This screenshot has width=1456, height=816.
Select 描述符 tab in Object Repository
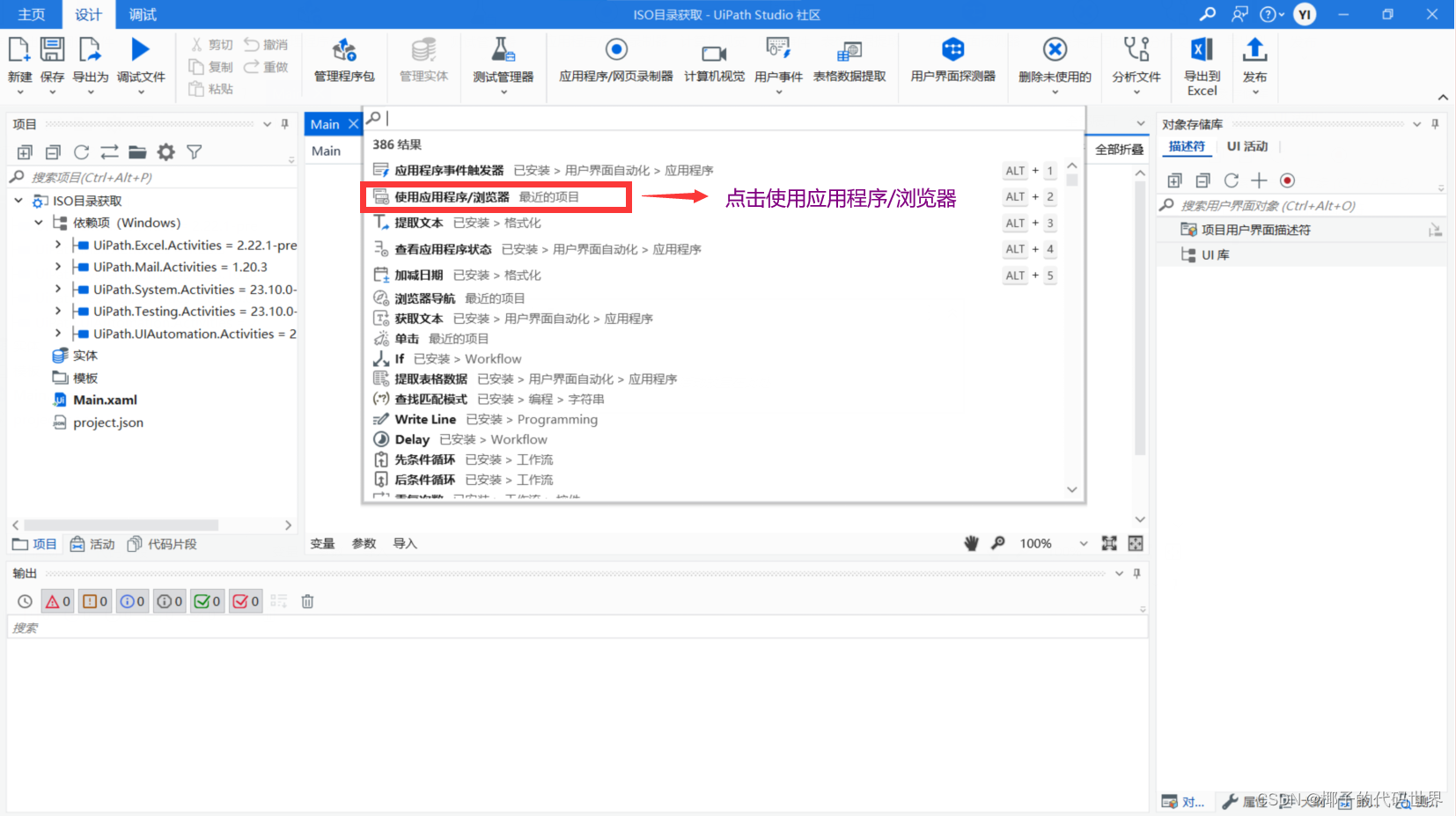coord(1187,146)
